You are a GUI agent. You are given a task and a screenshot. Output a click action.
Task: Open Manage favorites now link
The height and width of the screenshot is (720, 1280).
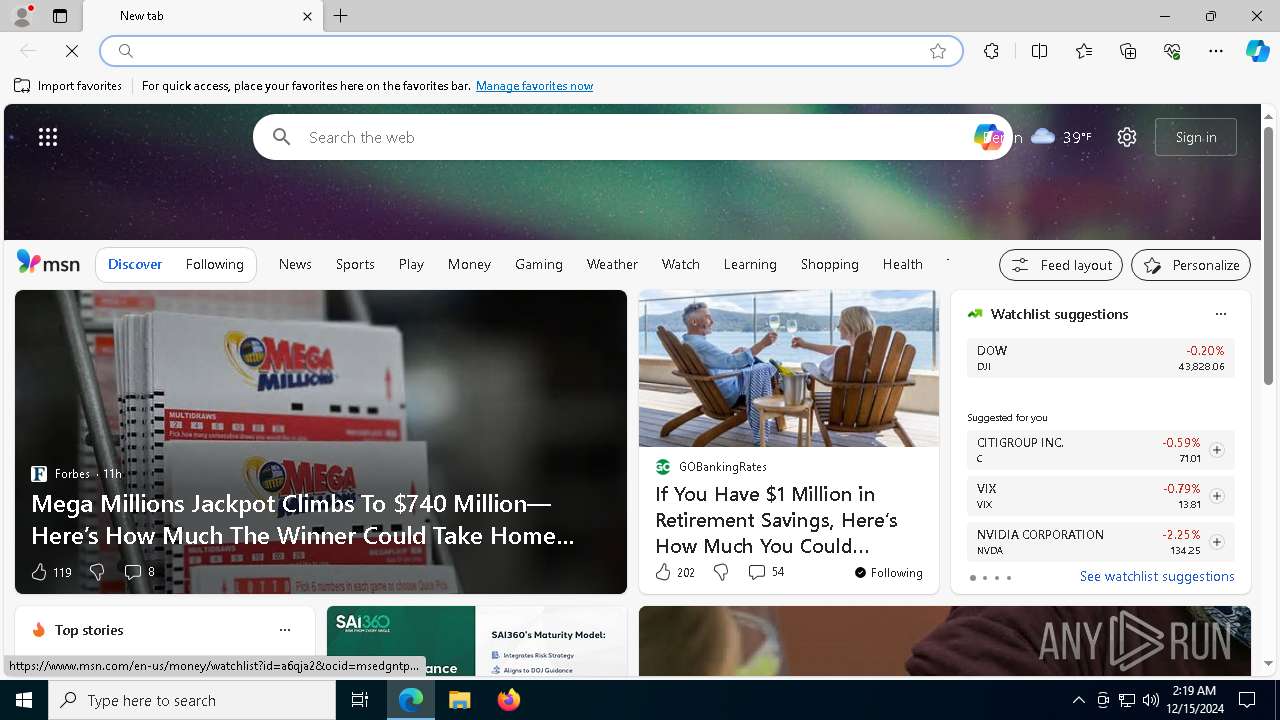[534, 86]
